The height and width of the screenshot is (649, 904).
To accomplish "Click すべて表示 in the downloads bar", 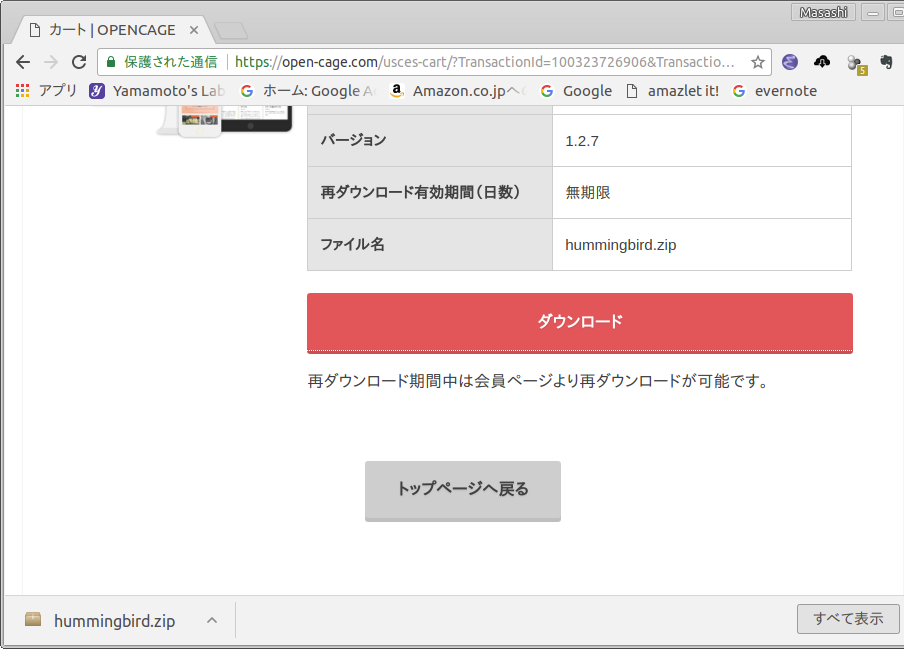I will point(848,619).
